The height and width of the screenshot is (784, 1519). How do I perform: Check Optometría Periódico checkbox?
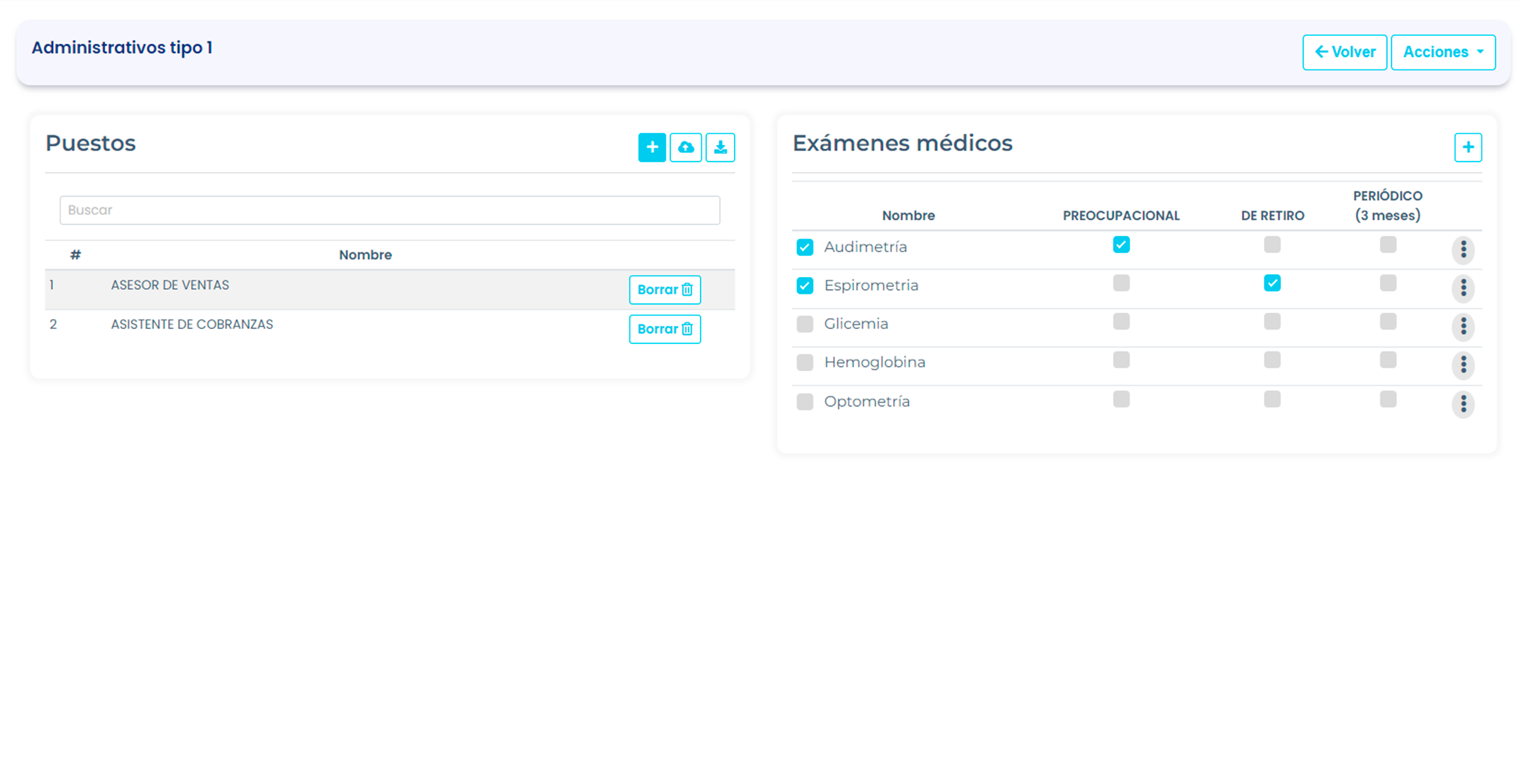(1387, 399)
